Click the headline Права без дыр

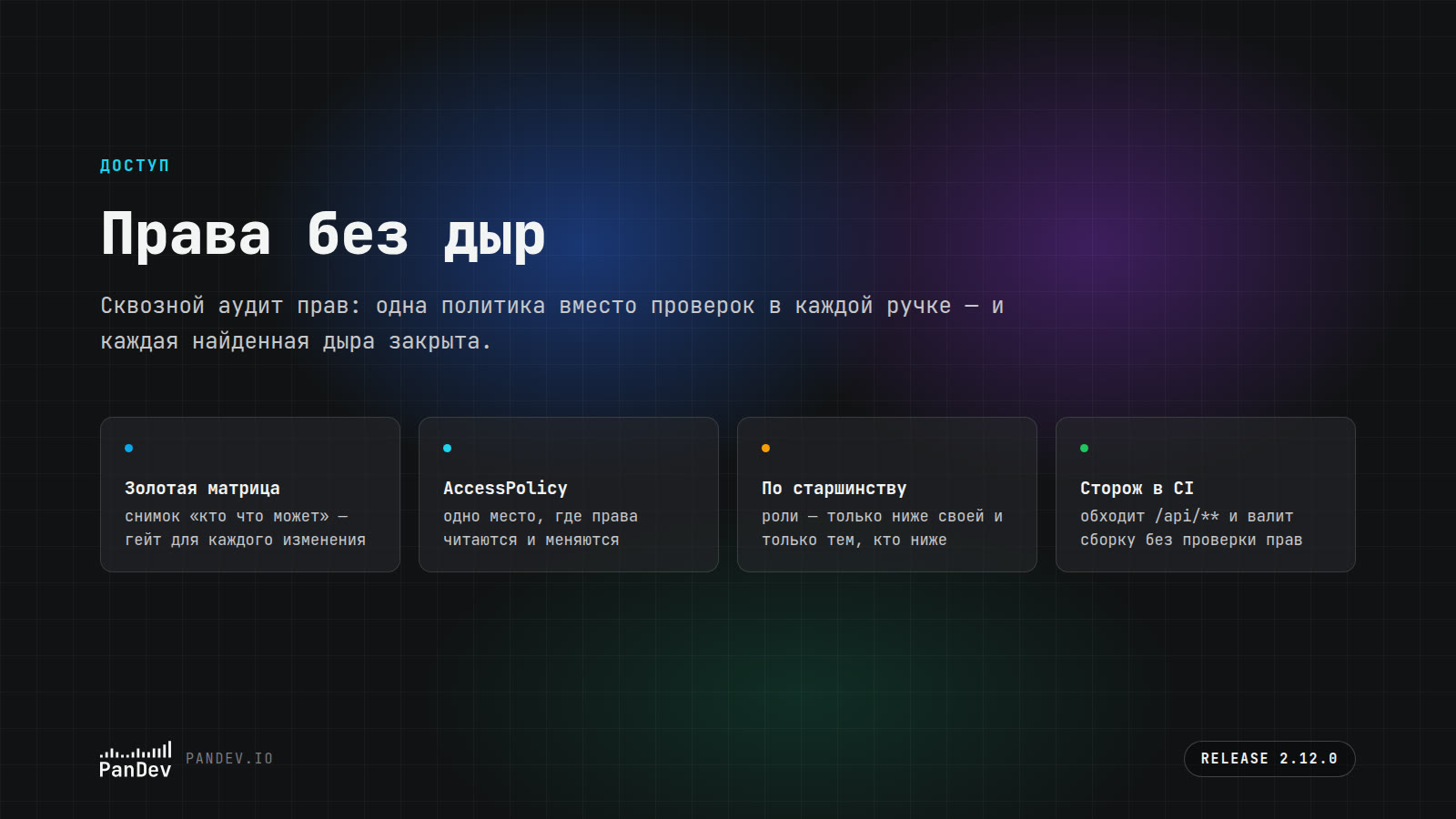click(323, 235)
